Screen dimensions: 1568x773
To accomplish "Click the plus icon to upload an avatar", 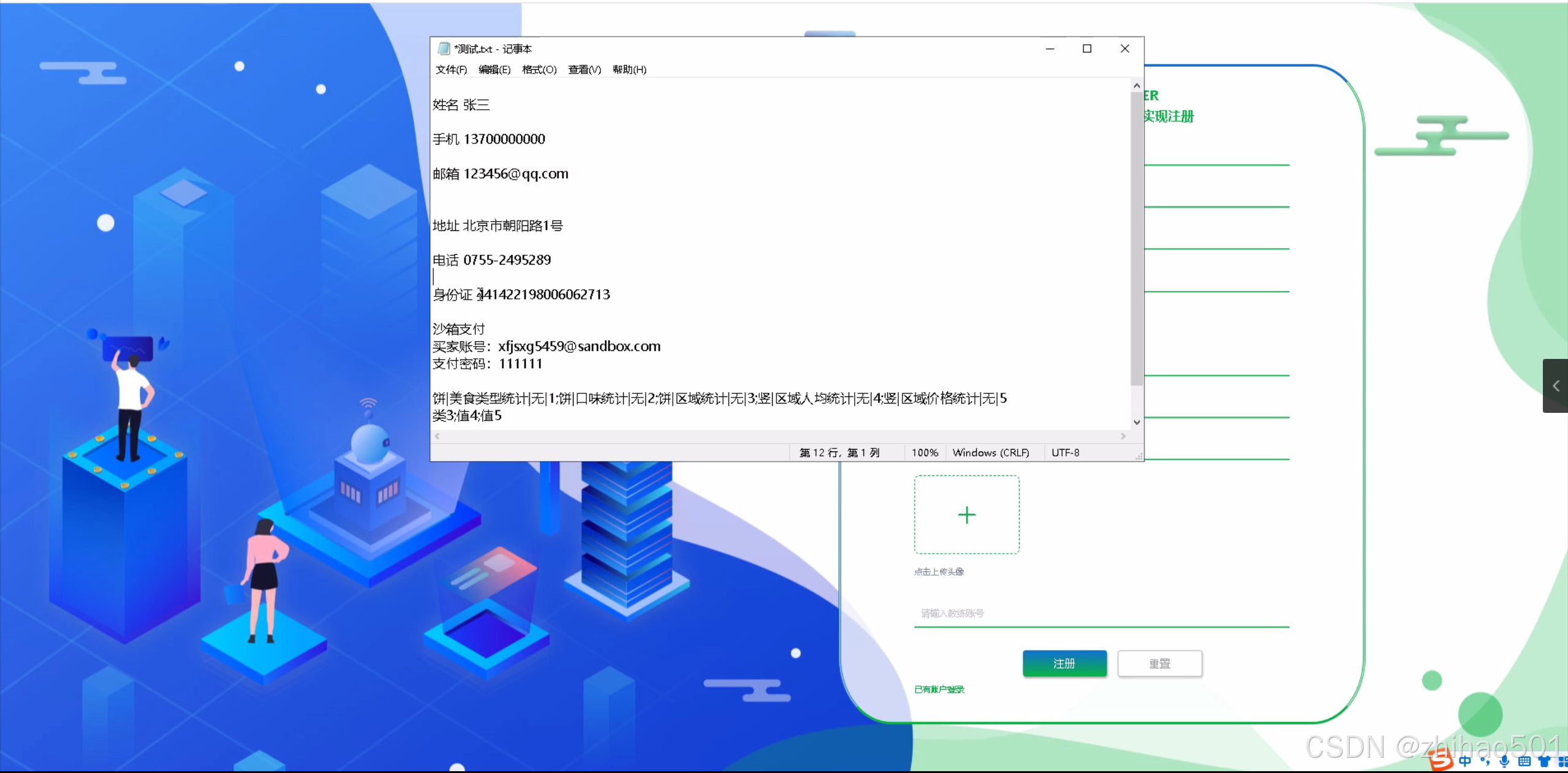I will pos(966,514).
